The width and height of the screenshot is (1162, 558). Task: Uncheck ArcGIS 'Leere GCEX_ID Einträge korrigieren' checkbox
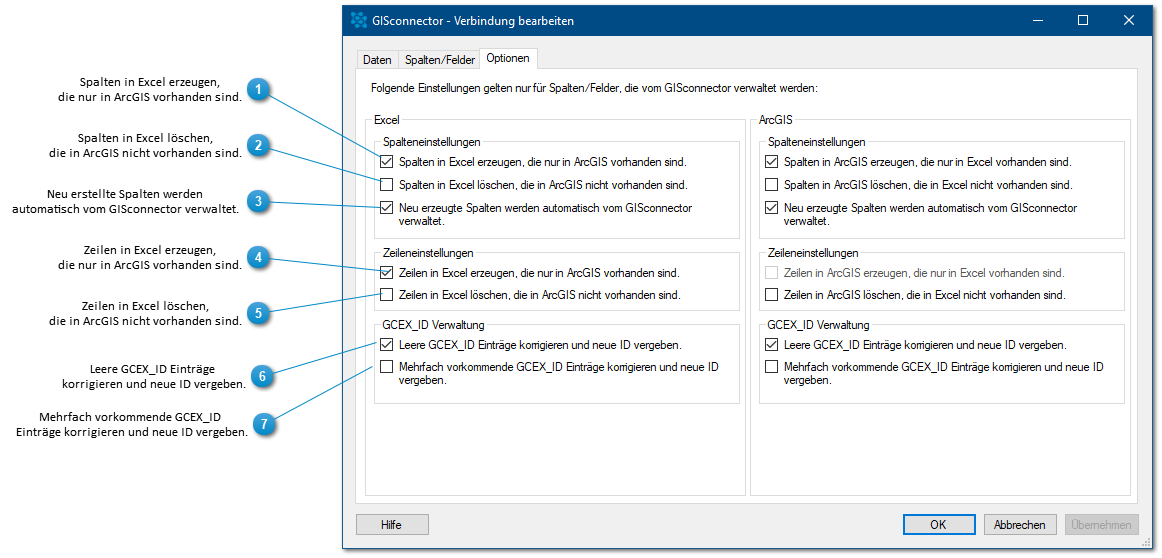(771, 345)
